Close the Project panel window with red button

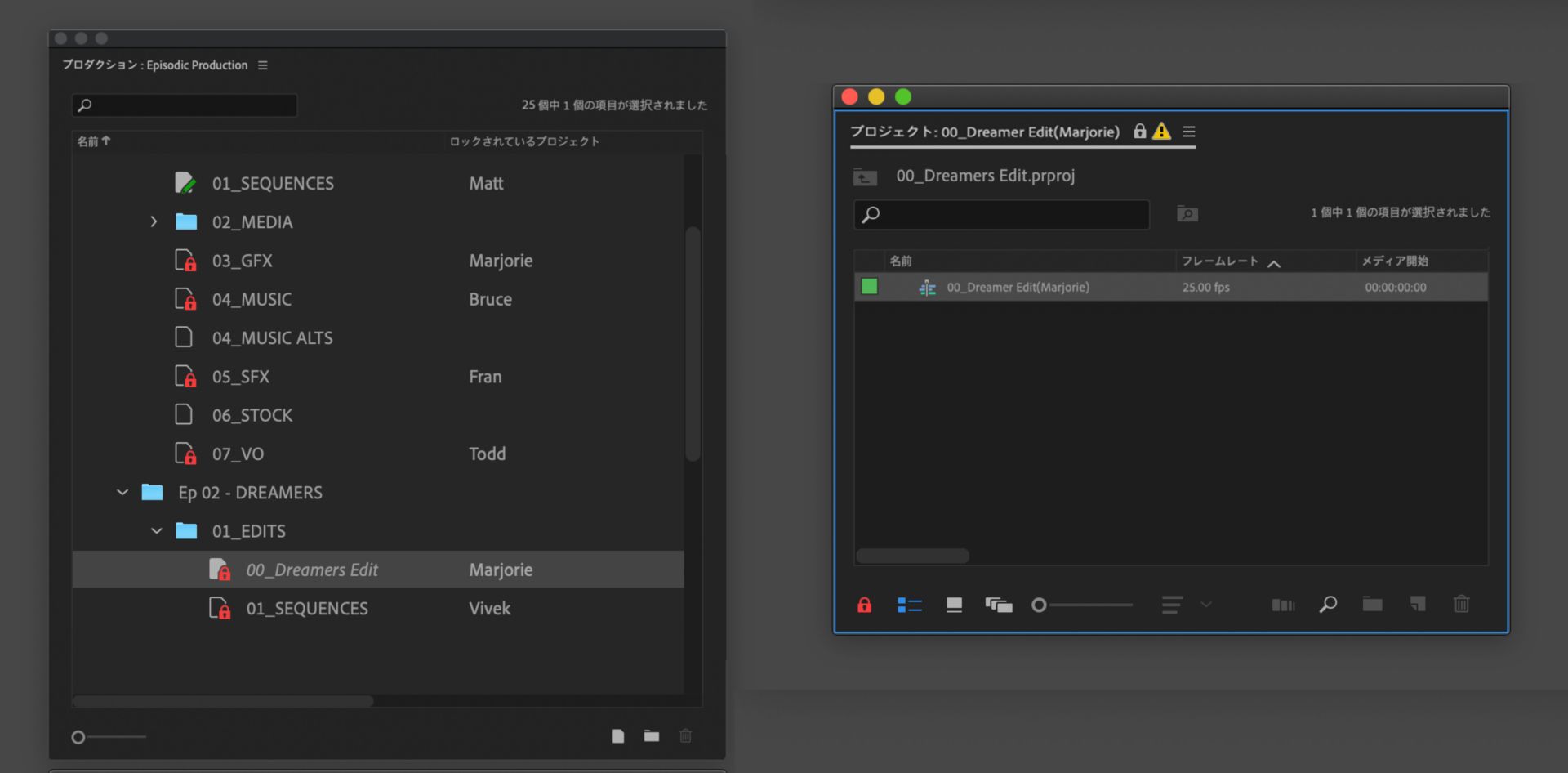pos(850,97)
